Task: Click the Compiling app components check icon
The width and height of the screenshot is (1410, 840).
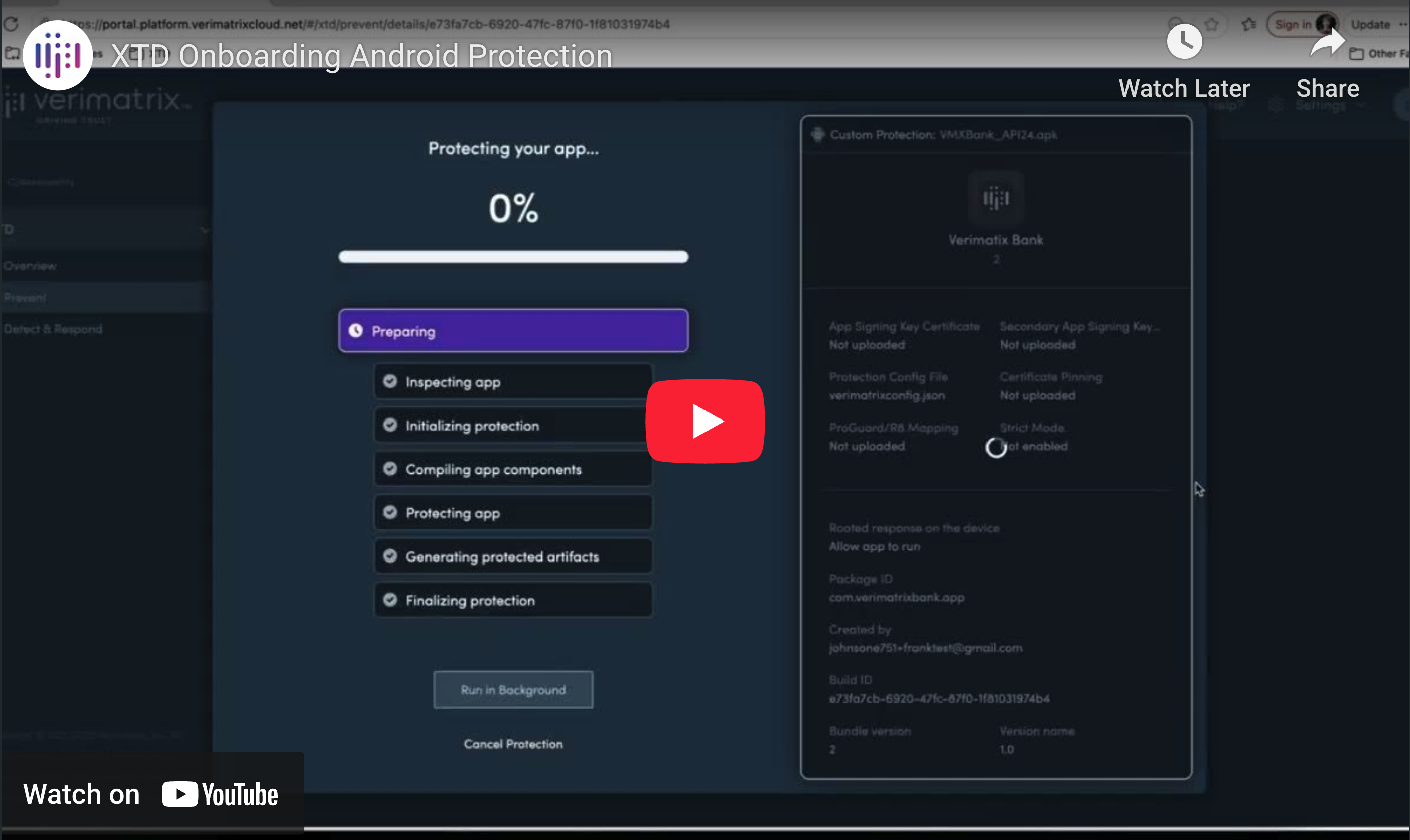Action: tap(390, 469)
